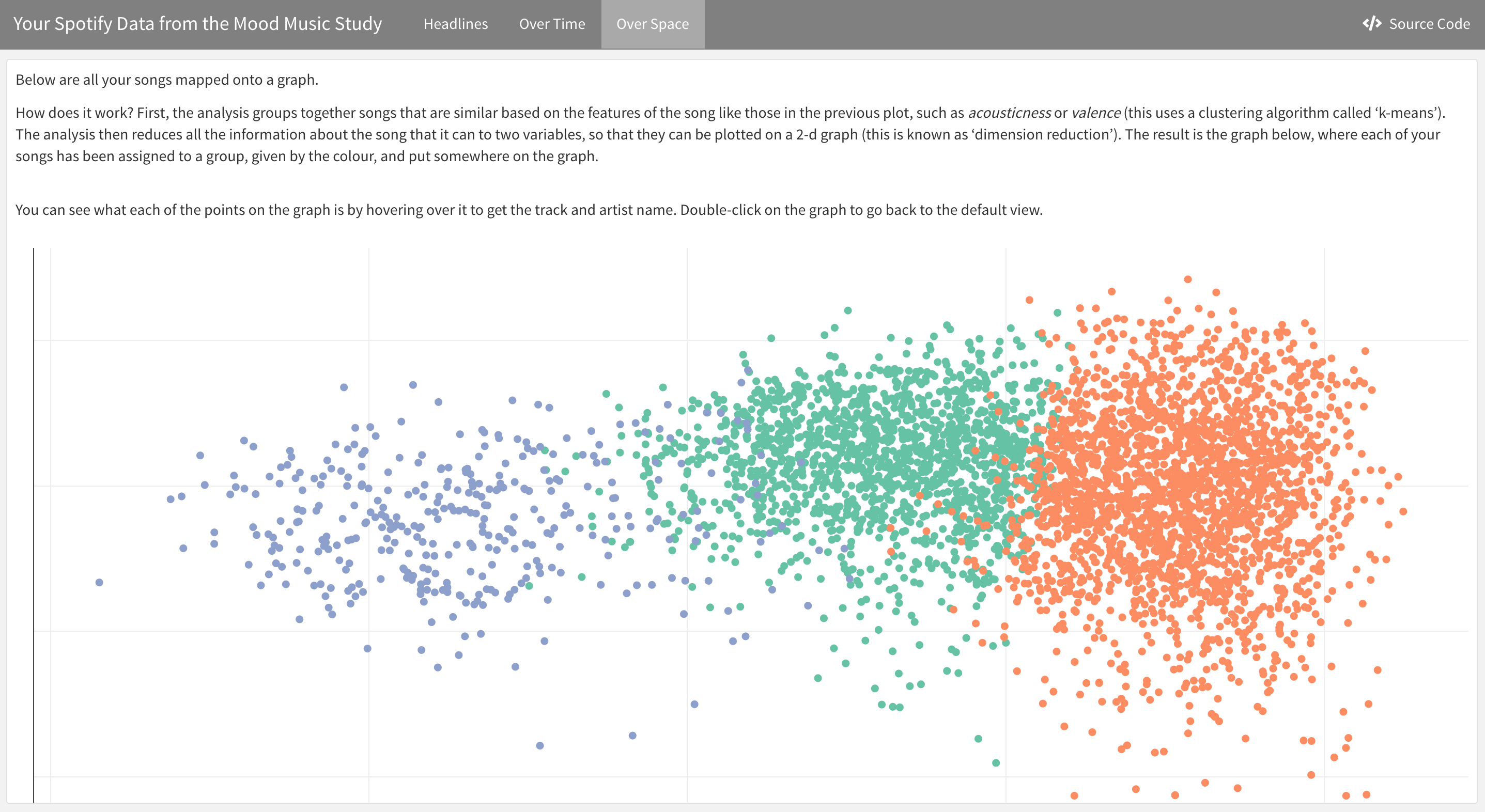
Task: Click the lowest green point on the graph
Action: 996,763
